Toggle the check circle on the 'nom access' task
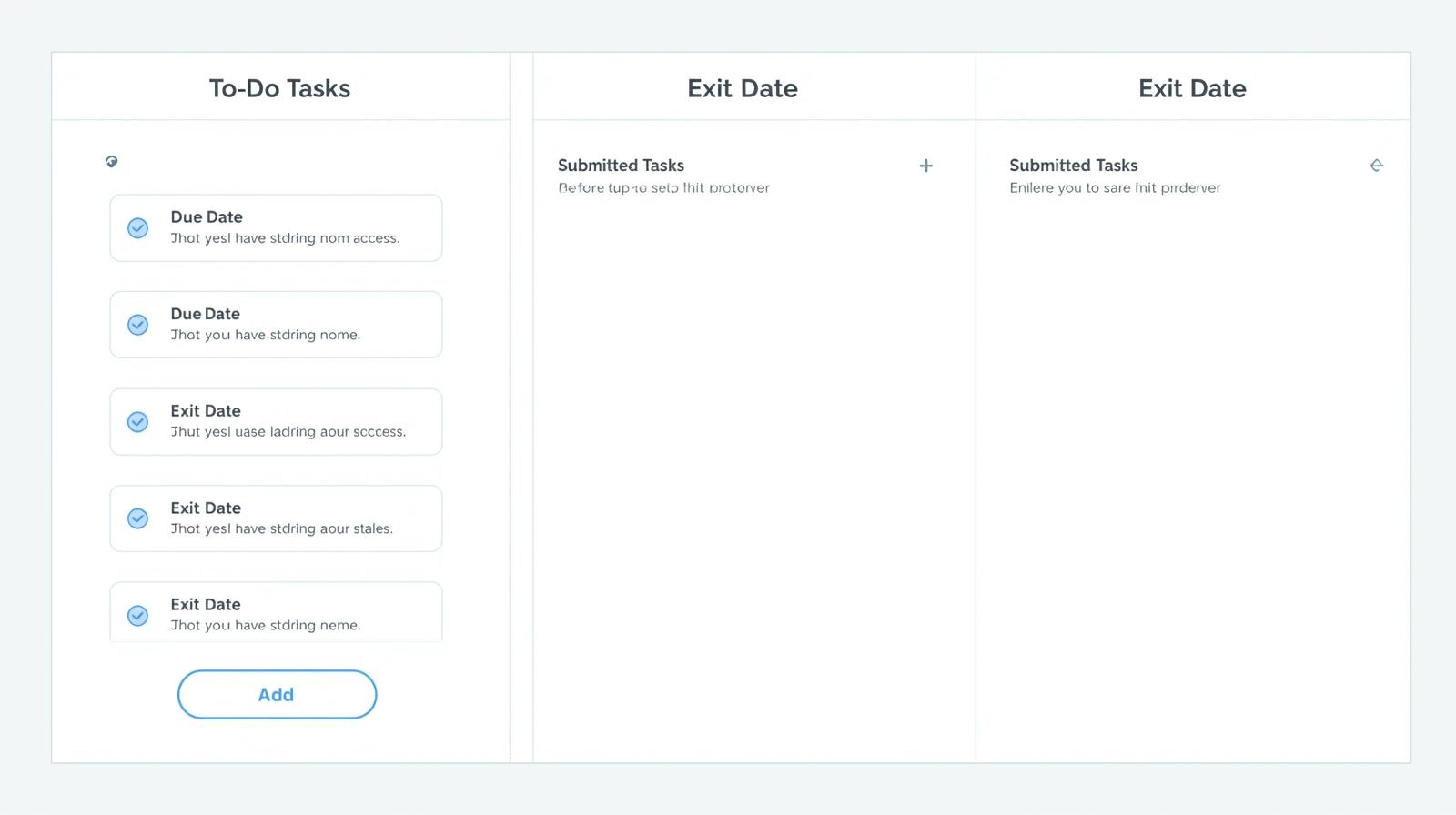1456x815 pixels. tap(137, 228)
